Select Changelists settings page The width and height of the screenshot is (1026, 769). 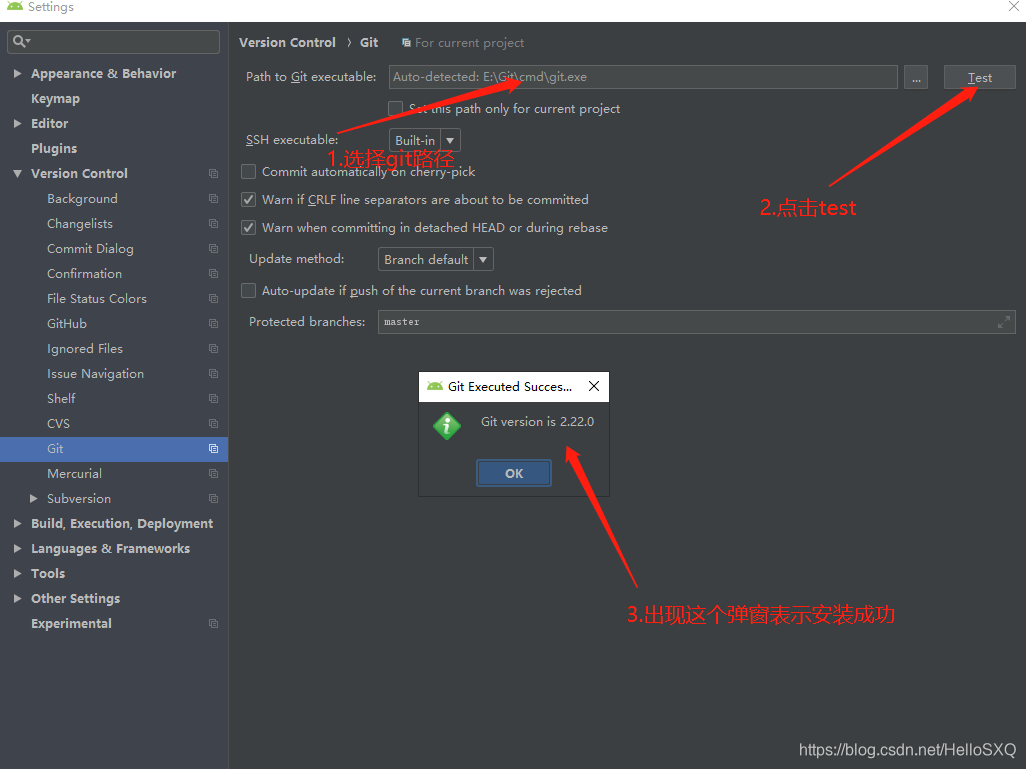pos(80,223)
